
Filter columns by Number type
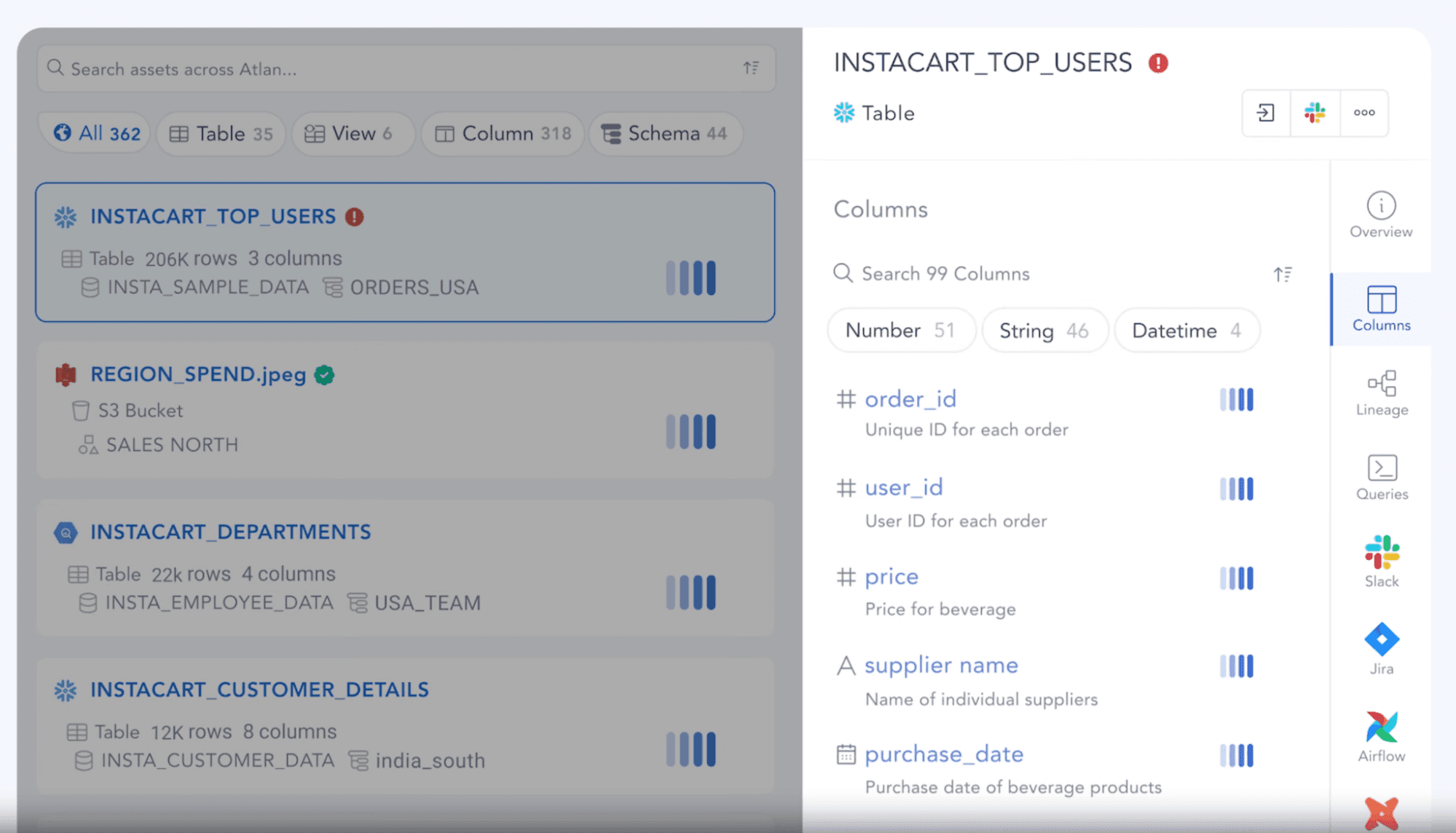(x=901, y=330)
